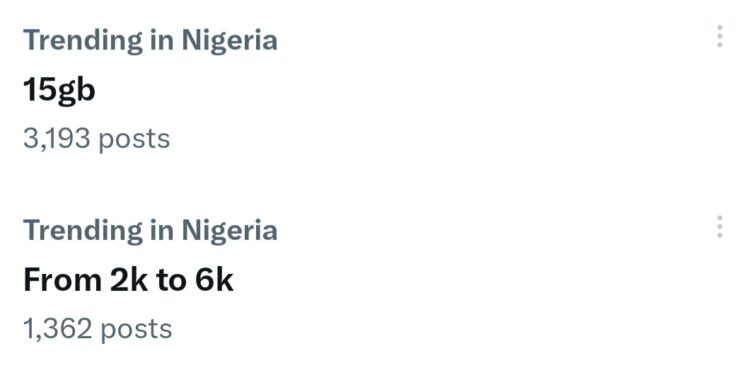Select the 1,362 posts count

(x=98, y=329)
